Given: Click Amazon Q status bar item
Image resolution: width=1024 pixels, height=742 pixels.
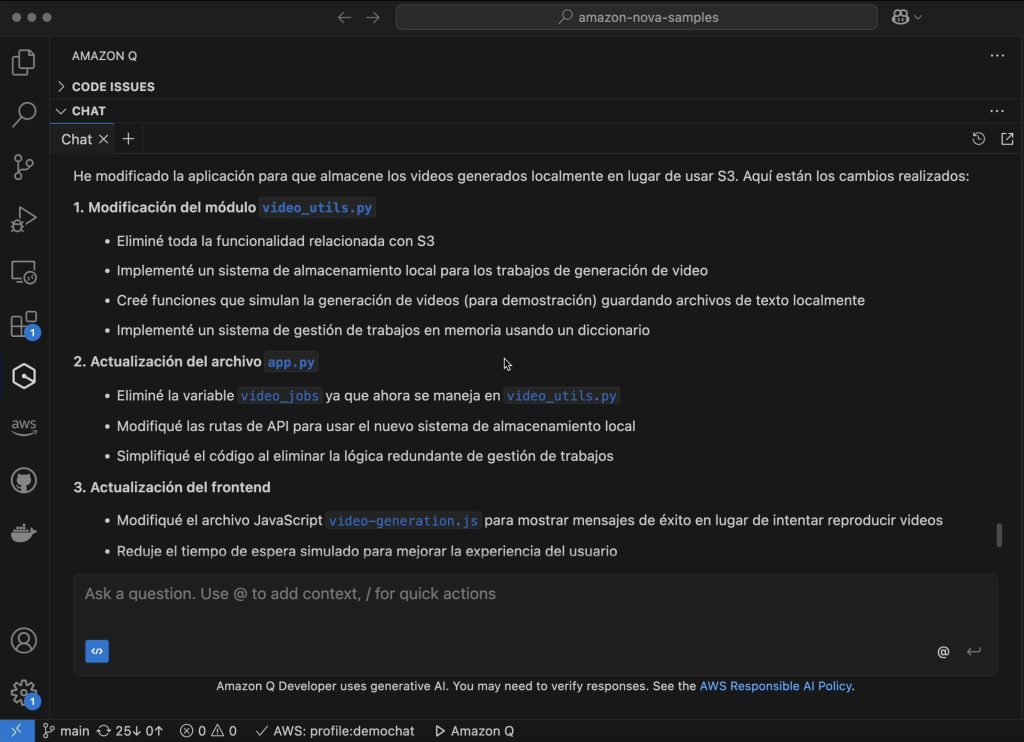Looking at the screenshot, I should [475, 731].
